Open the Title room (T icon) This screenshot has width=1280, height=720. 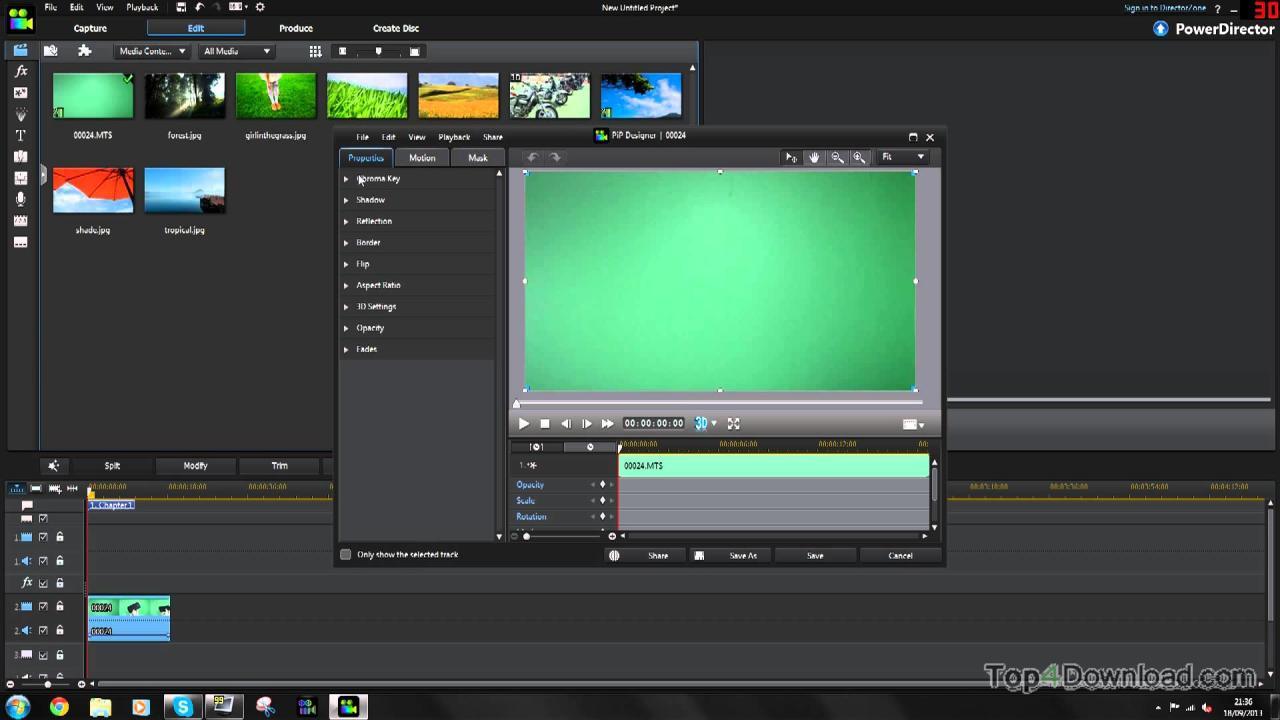(20, 135)
